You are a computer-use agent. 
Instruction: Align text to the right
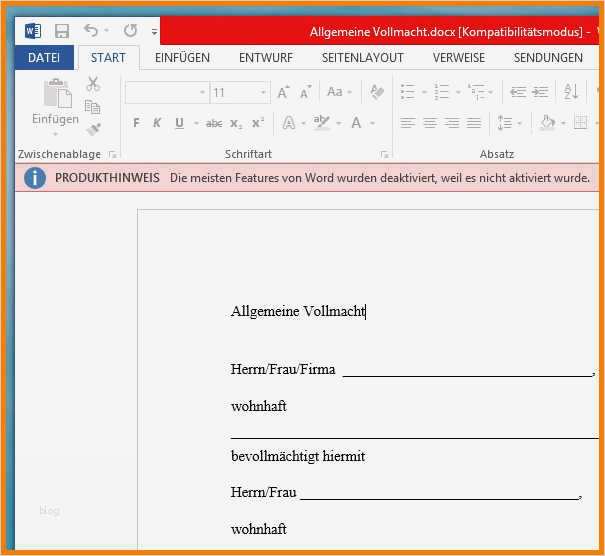pyautogui.click(x=452, y=123)
